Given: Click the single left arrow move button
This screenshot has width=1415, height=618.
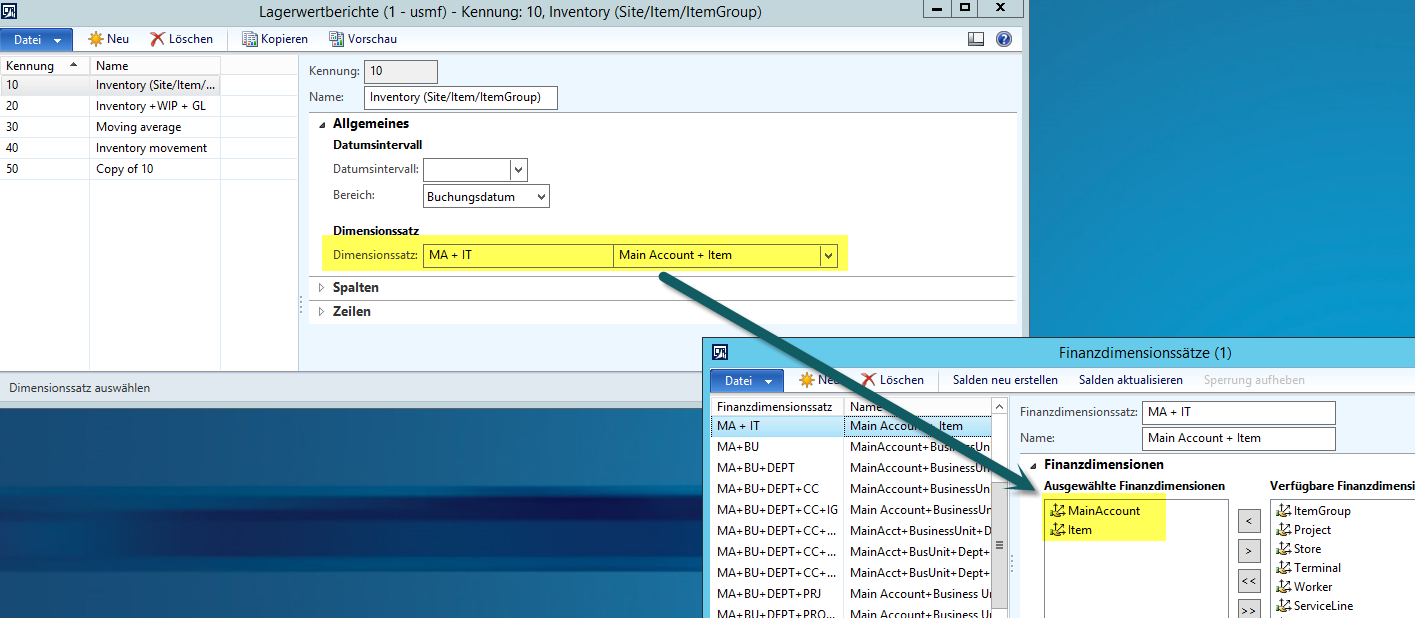Looking at the screenshot, I should pos(1248,520).
